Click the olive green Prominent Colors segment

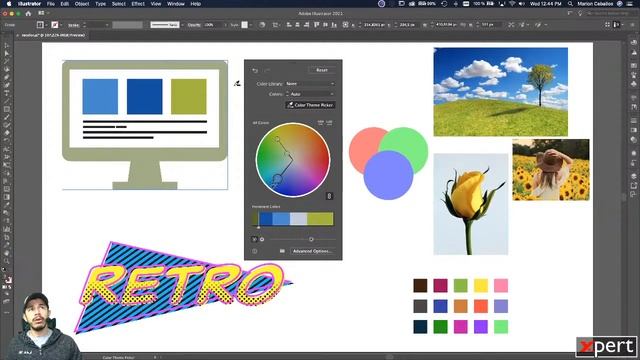pyautogui.click(x=320, y=219)
